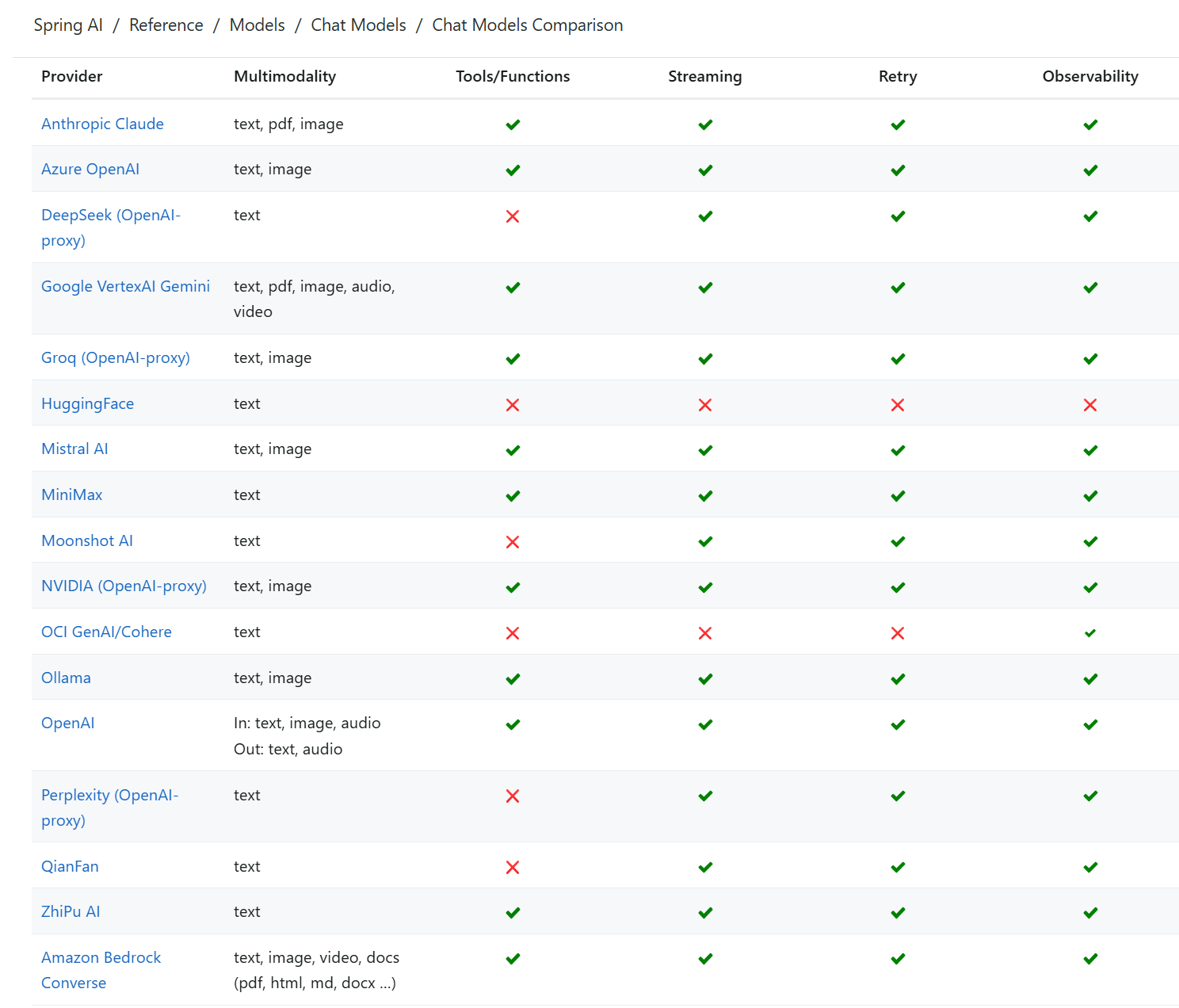The image size is (1179, 1008).
Task: Click 'text, pdf, image' multimodality cell
Action: coord(288,124)
